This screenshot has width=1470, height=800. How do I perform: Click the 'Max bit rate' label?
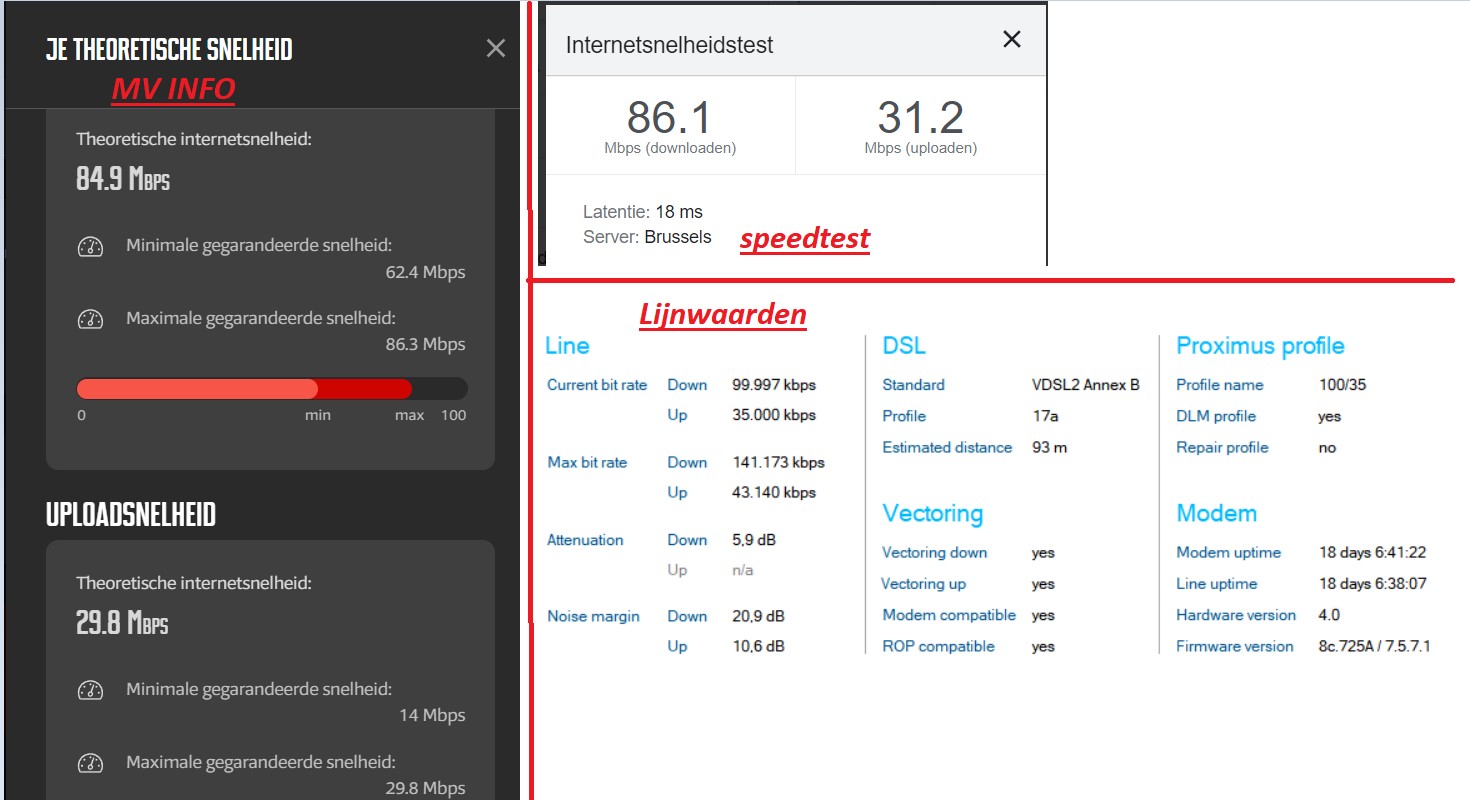[x=587, y=462]
